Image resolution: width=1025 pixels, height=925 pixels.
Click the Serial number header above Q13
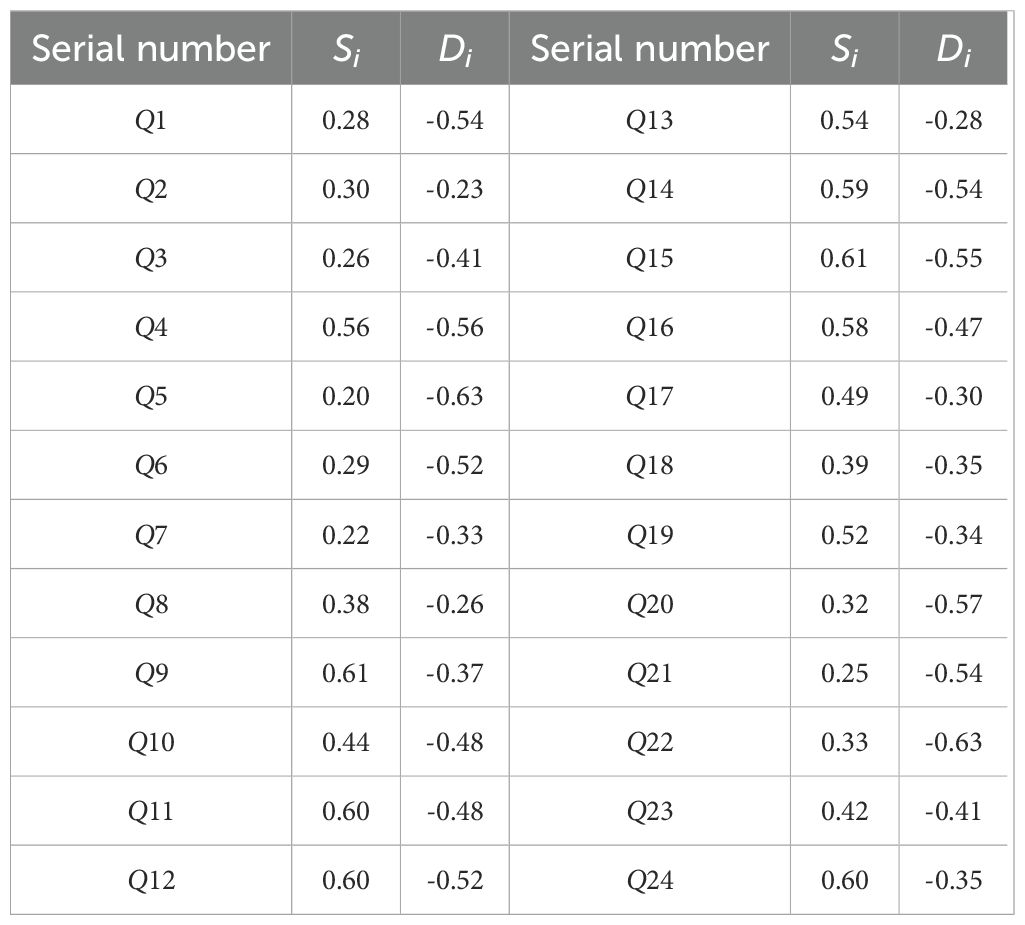tap(649, 48)
